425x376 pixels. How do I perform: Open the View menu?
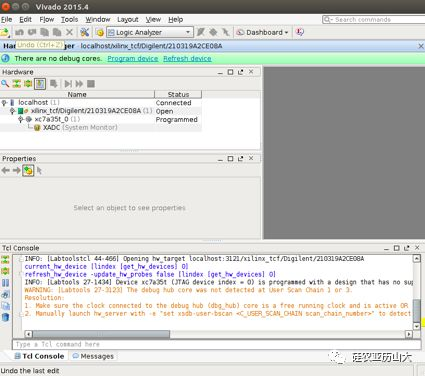click(x=153, y=20)
